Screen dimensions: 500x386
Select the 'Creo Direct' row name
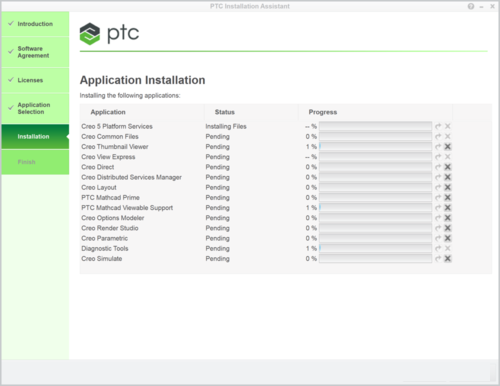98,167
